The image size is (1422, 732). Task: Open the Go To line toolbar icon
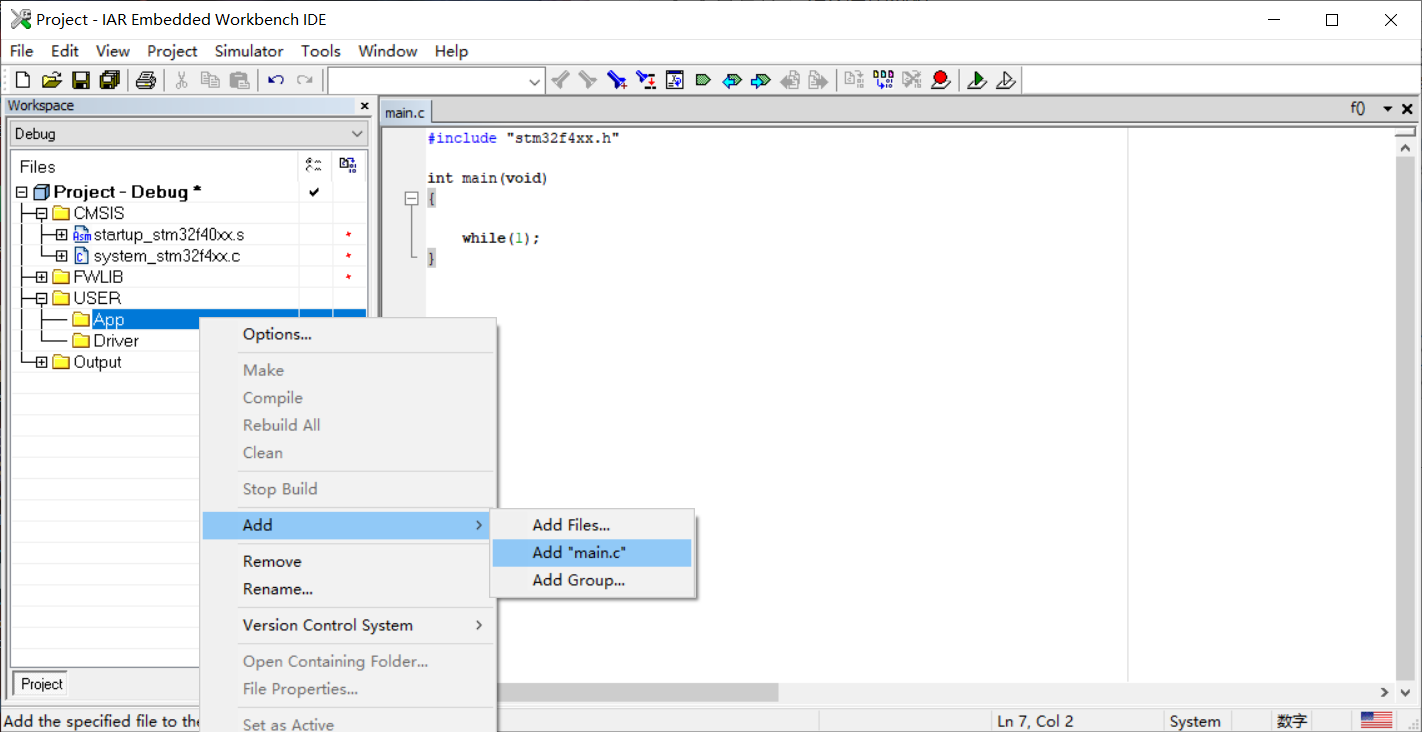coord(675,80)
